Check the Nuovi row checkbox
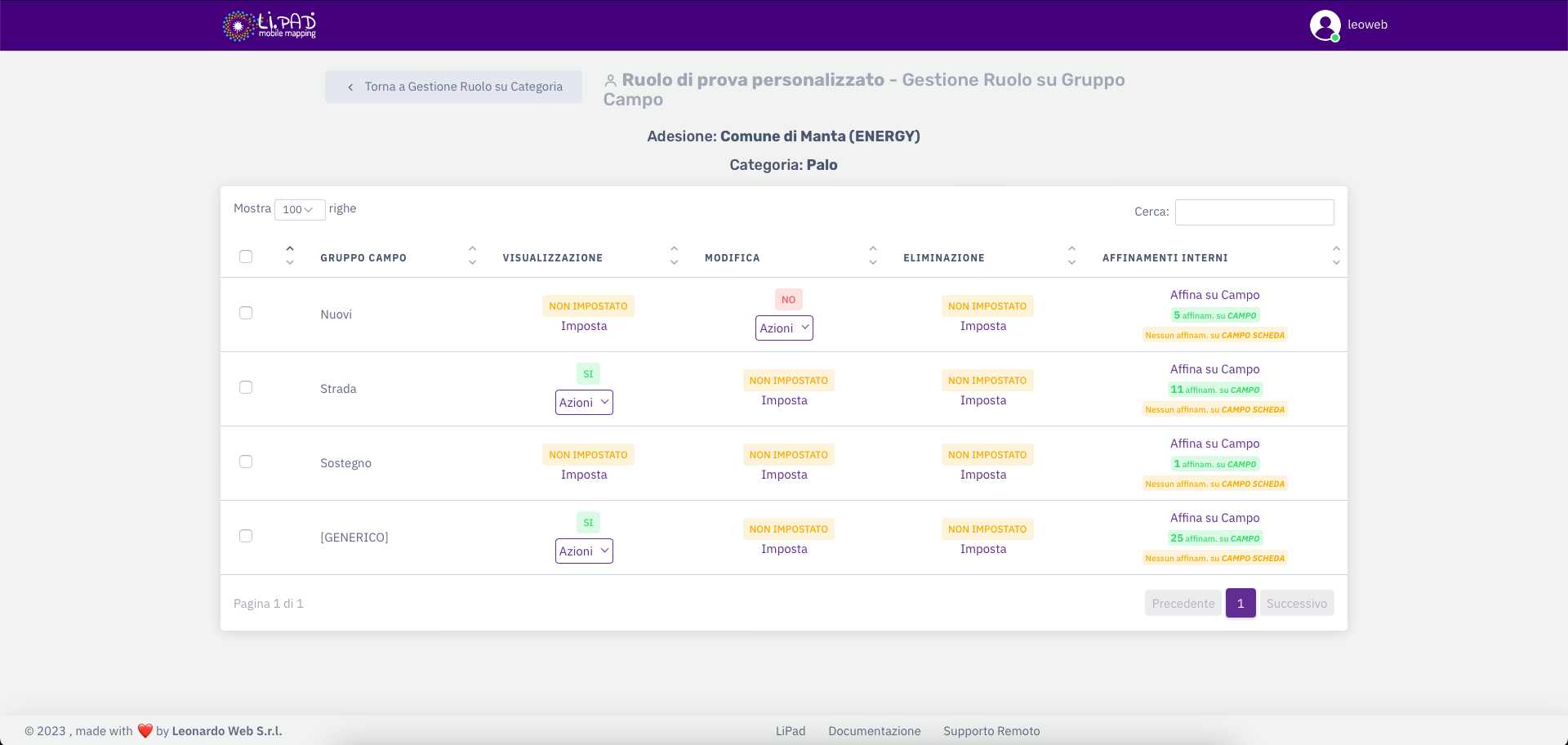 tap(246, 313)
